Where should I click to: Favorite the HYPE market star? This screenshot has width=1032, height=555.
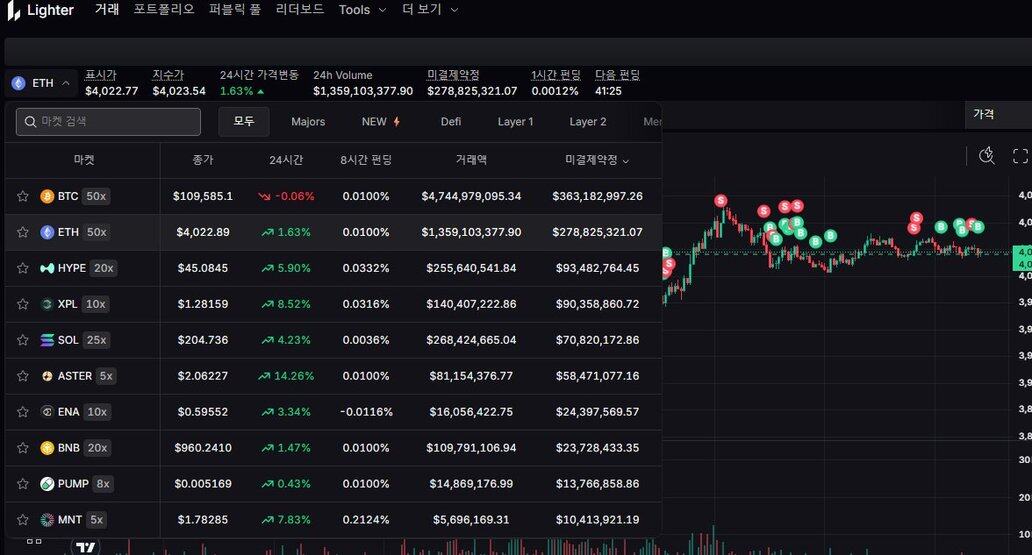(x=22, y=268)
